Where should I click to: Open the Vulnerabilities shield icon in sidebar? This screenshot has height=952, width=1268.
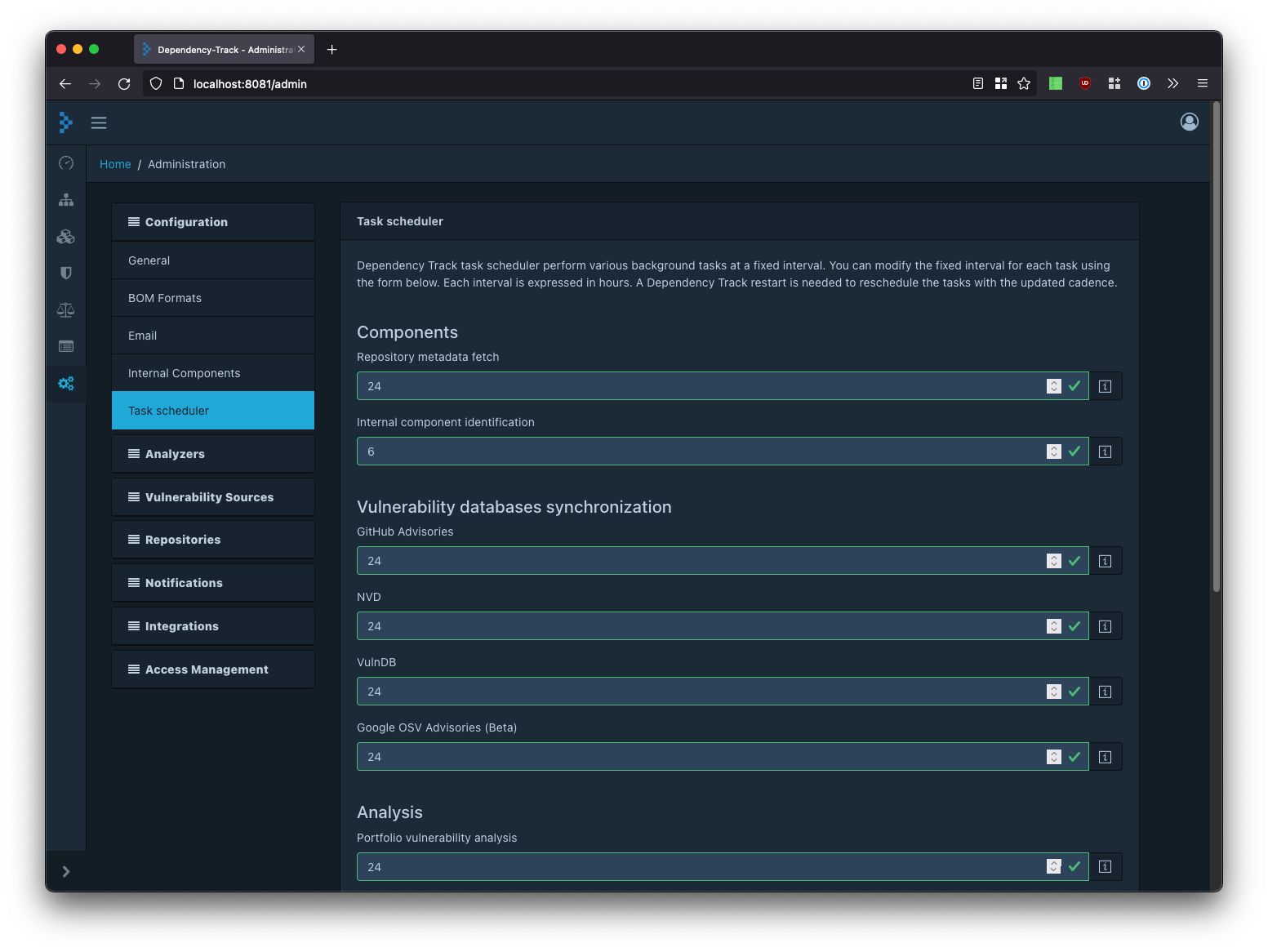tap(66, 273)
